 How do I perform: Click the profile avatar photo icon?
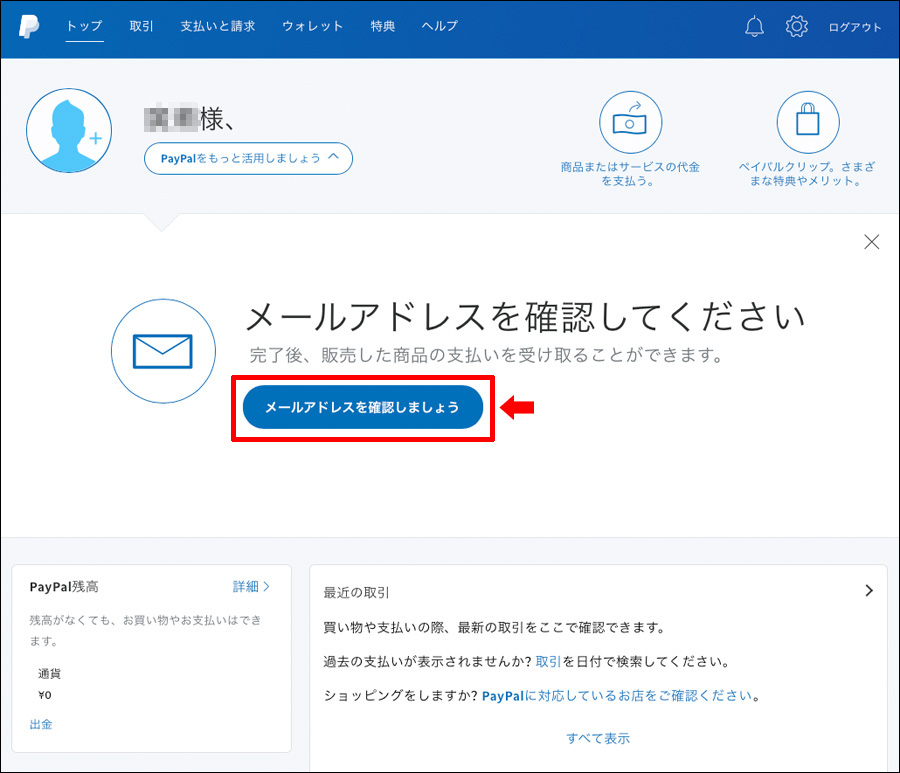69,130
